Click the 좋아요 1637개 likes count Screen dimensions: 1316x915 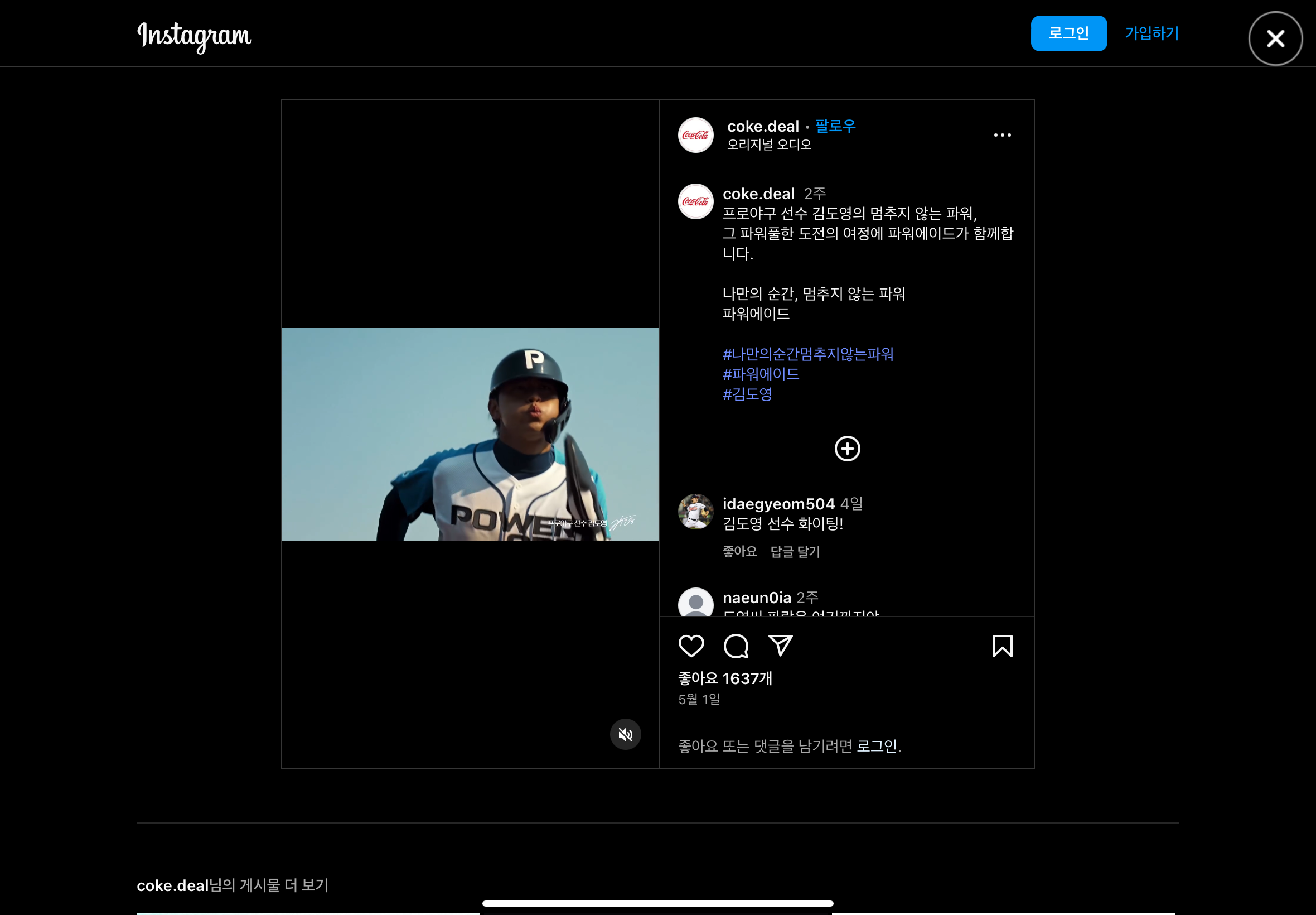(x=725, y=678)
